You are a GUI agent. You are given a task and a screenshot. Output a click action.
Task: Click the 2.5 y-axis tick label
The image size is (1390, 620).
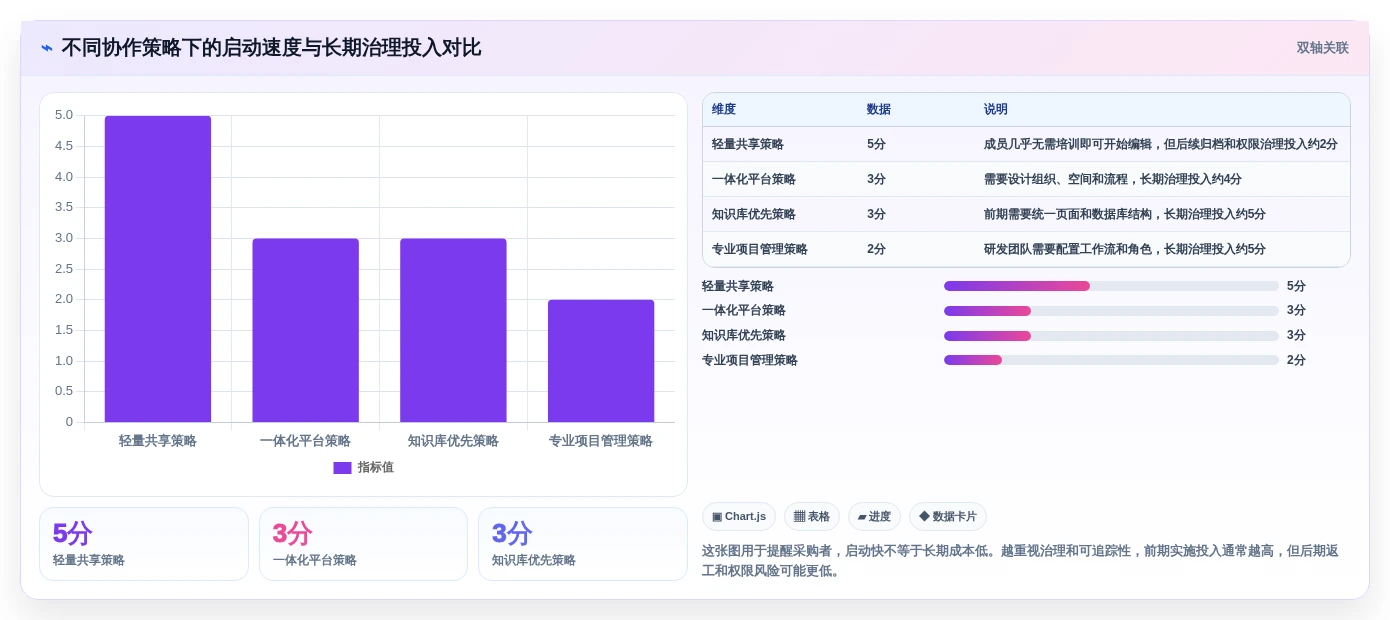64,269
